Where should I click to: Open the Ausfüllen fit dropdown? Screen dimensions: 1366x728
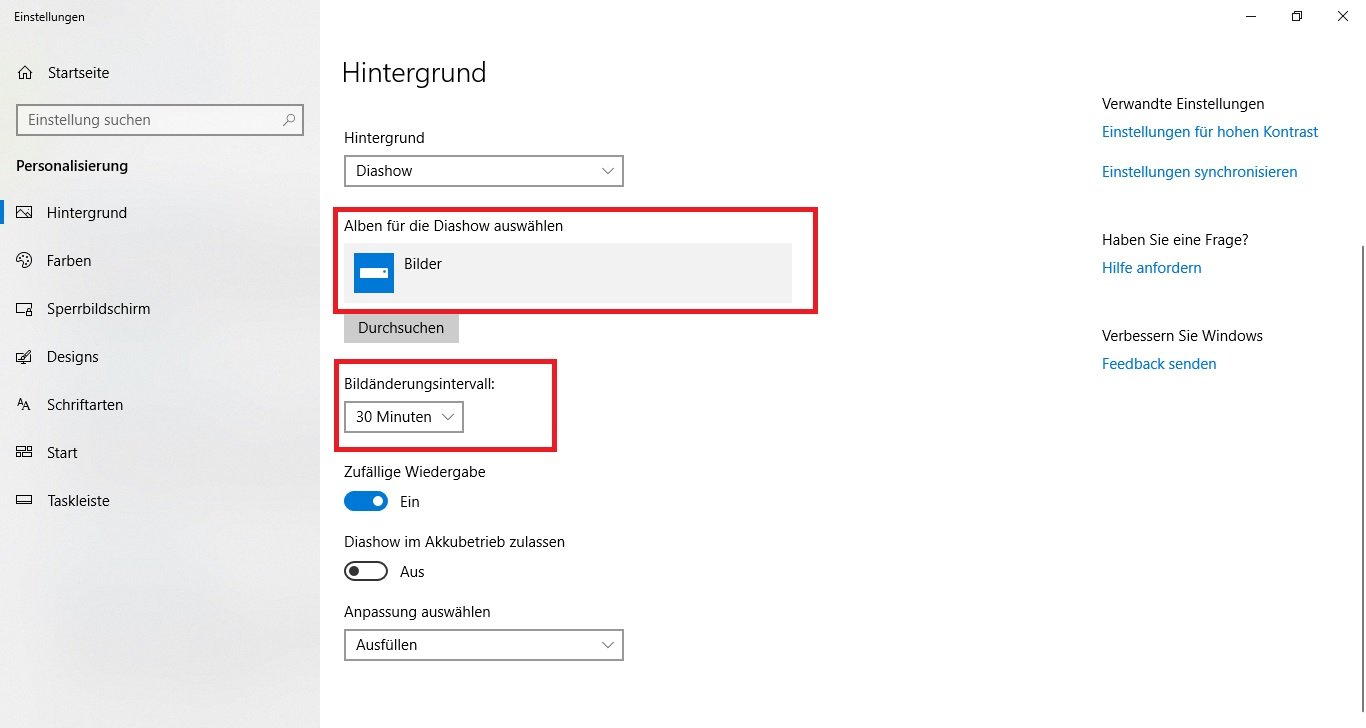[x=483, y=645]
